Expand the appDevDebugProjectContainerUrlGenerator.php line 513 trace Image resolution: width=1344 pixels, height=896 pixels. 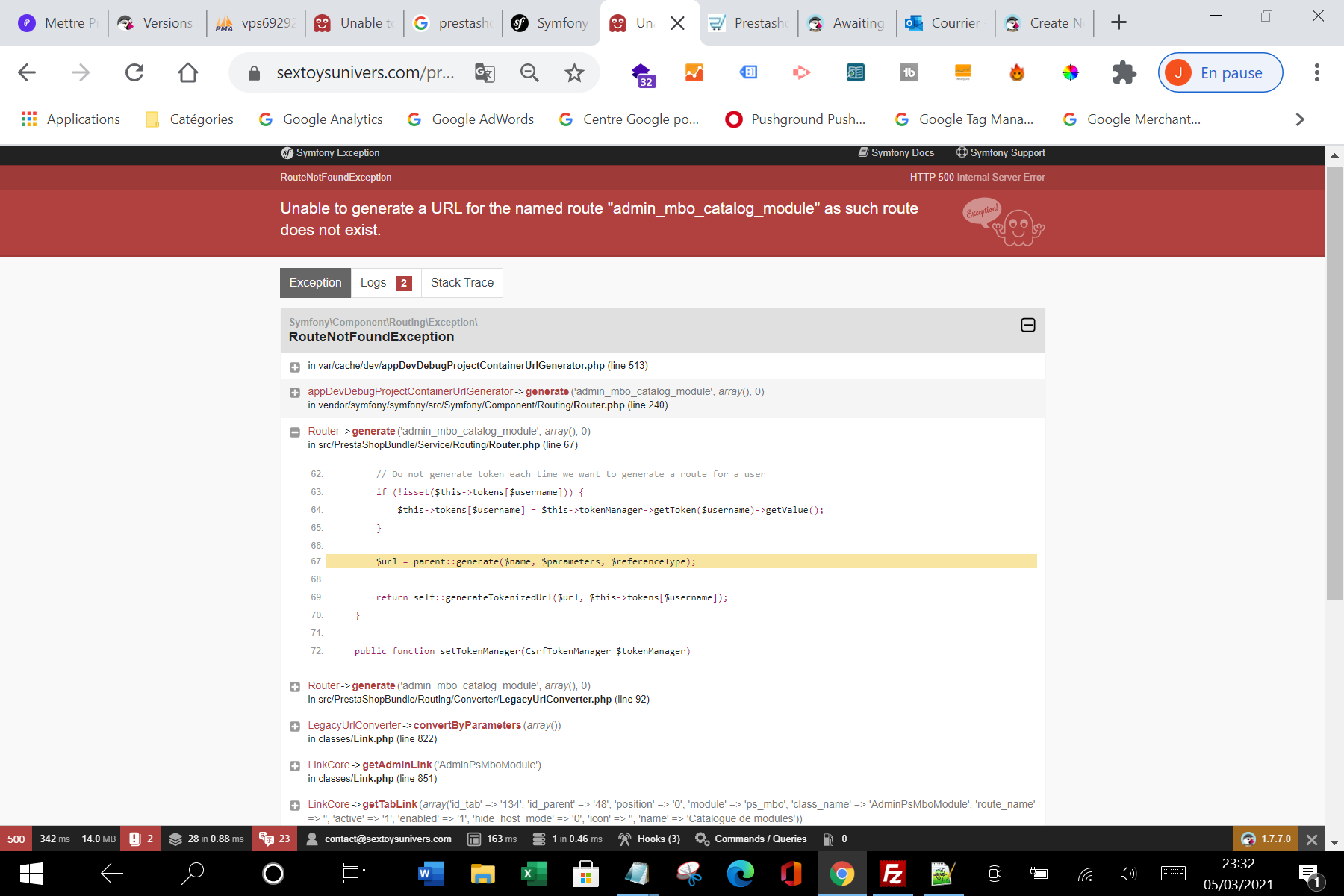295,367
